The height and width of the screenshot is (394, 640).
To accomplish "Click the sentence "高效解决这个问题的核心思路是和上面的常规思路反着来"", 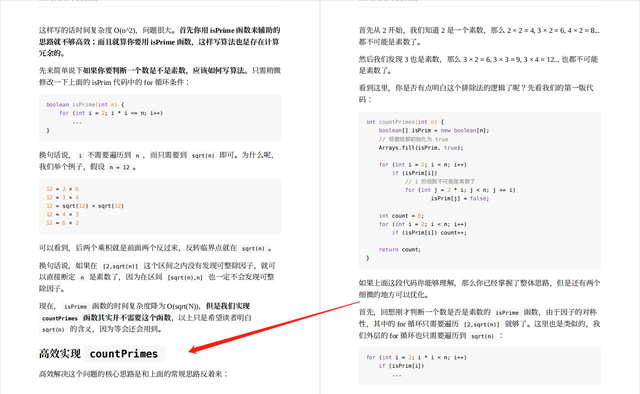I will (x=133, y=374).
